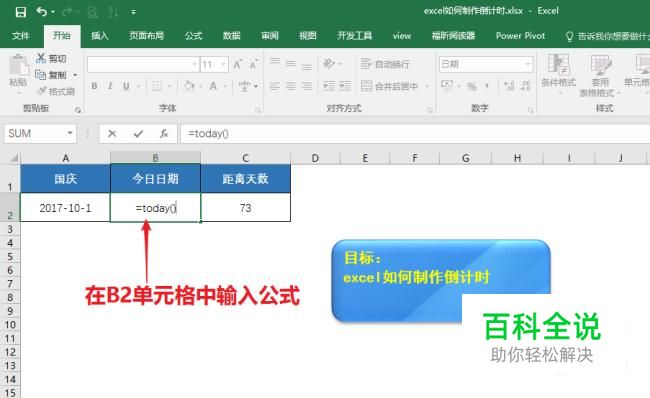The width and height of the screenshot is (650, 398).
Task: Click the 剪切 cut button
Action: coord(51,58)
